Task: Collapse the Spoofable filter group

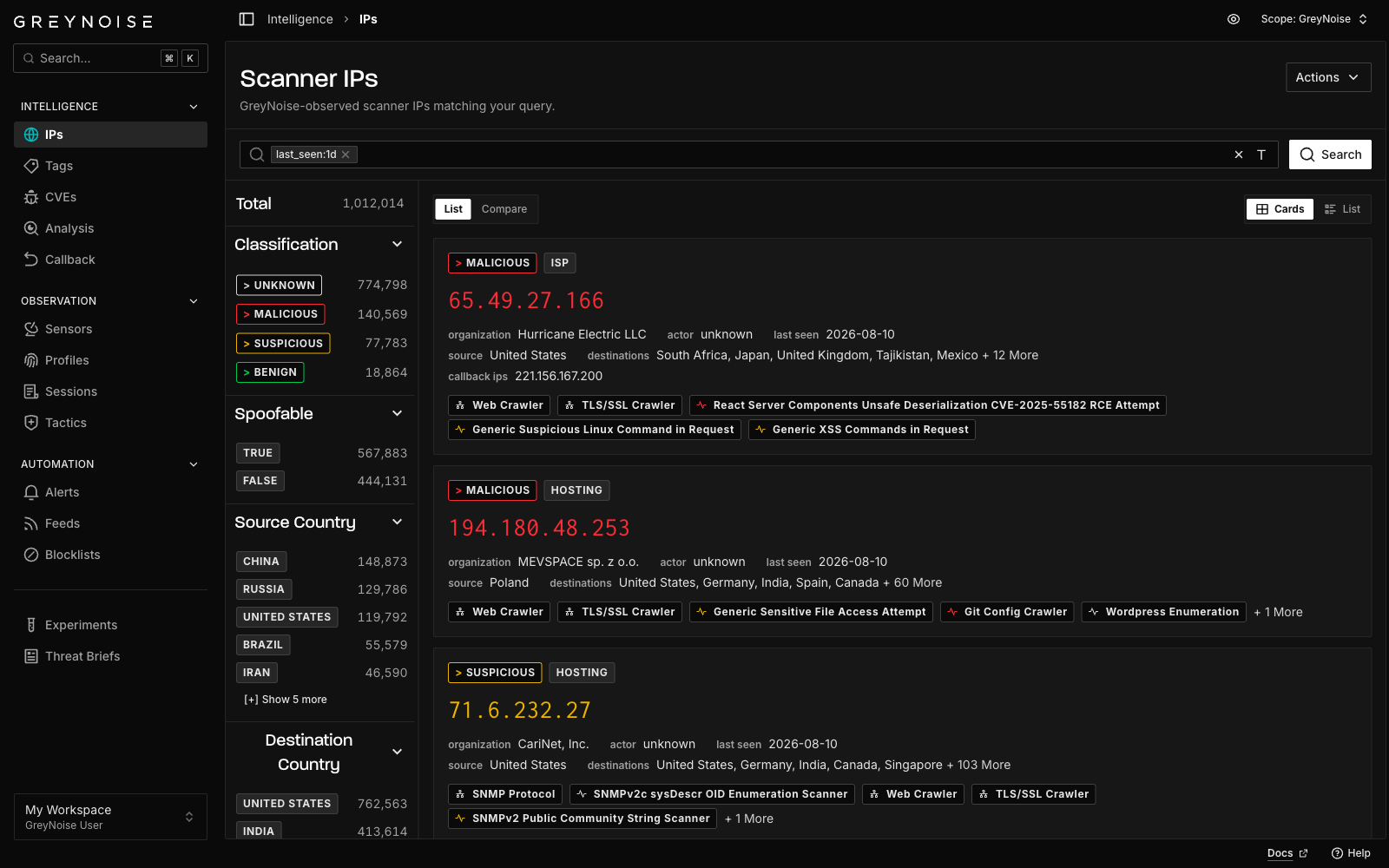Action: click(398, 413)
